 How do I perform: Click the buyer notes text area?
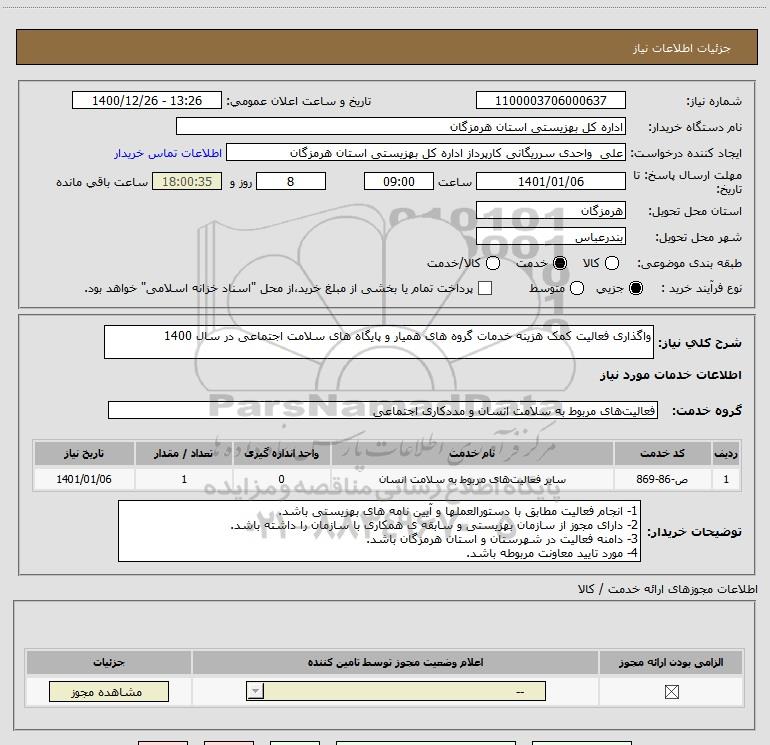379,531
